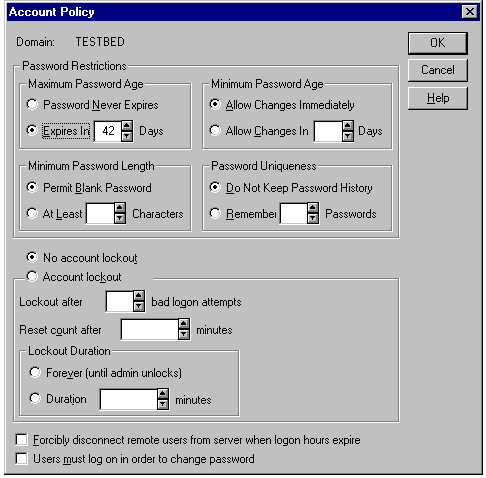Increase the Expires In days spinner
This screenshot has height=478, width=486.
[x=127, y=126]
